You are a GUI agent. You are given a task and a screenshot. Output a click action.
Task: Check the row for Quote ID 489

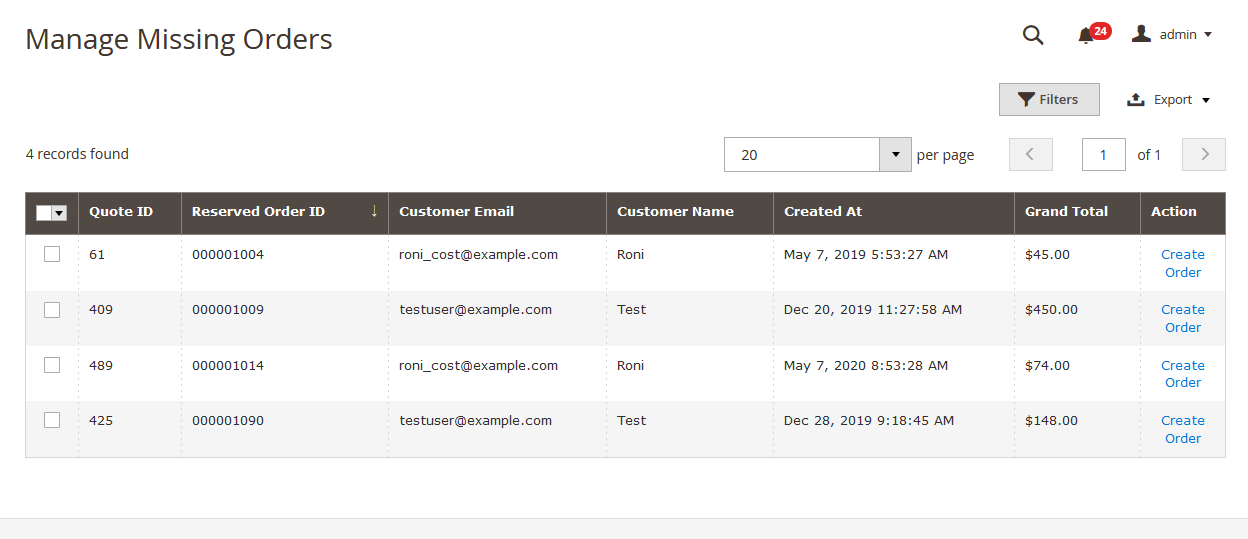point(52,365)
